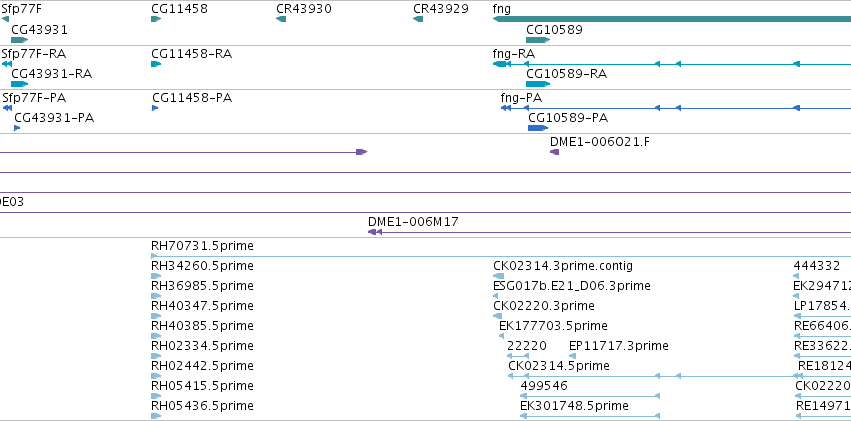851x421 pixels.
Task: Click the CR43930 gene arrow glyph
Action: (x=281, y=19)
